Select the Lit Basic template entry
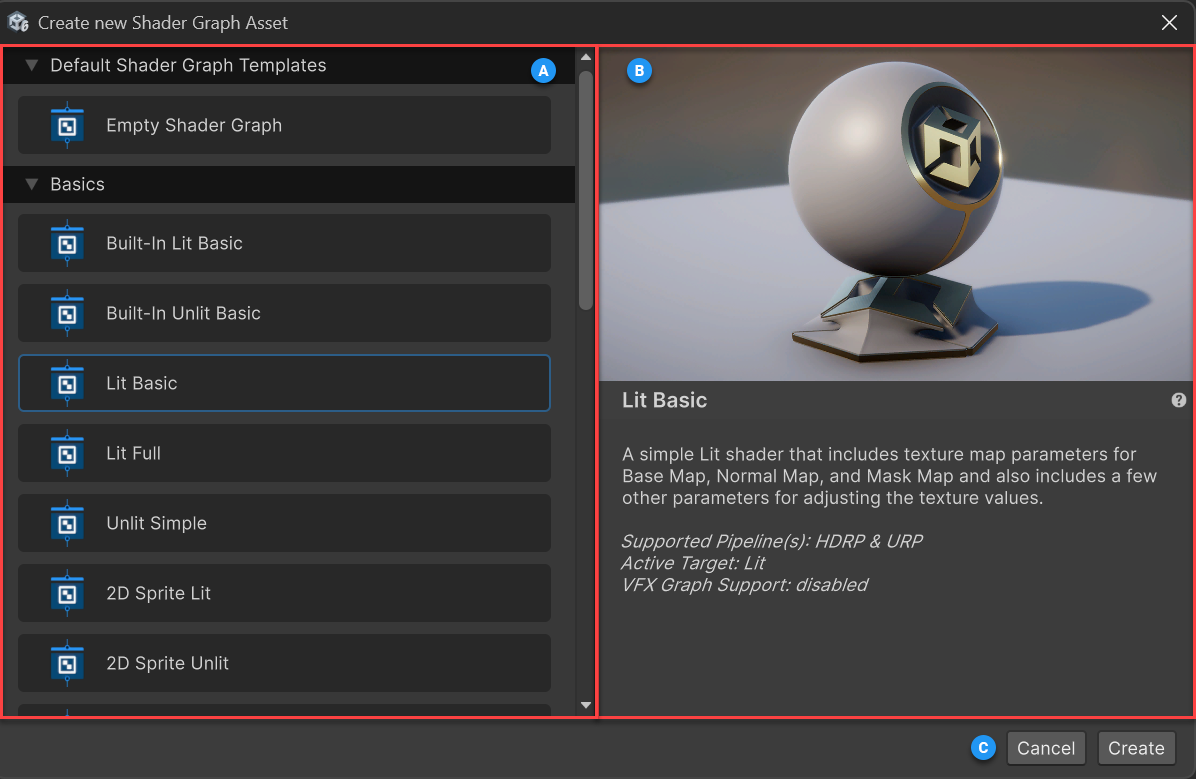 tap(284, 383)
